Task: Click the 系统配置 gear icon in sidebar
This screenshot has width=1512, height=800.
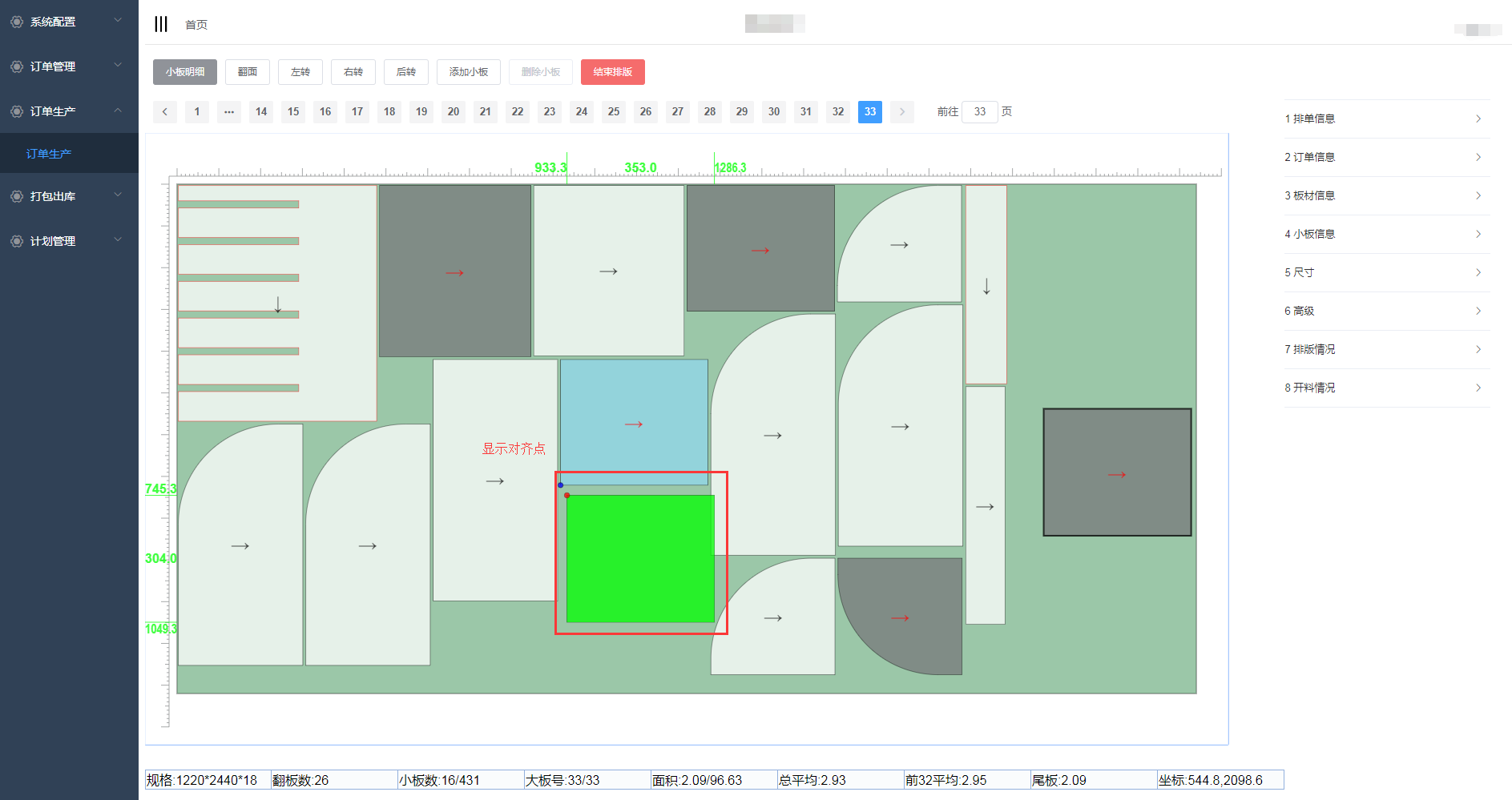Action: pyautogui.click(x=17, y=22)
